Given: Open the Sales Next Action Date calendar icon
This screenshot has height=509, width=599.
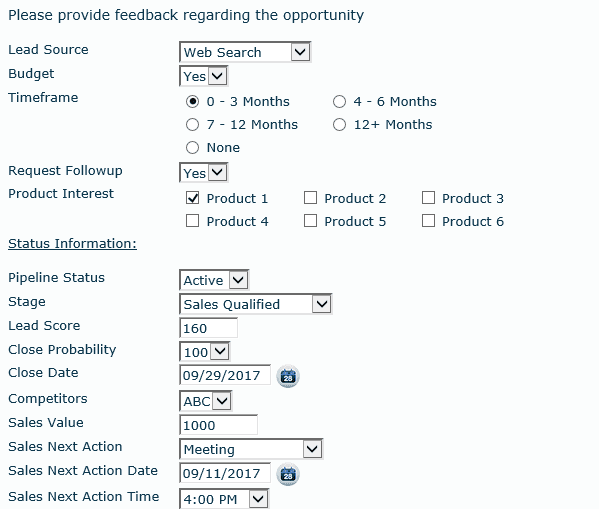Looking at the screenshot, I should 288,474.
